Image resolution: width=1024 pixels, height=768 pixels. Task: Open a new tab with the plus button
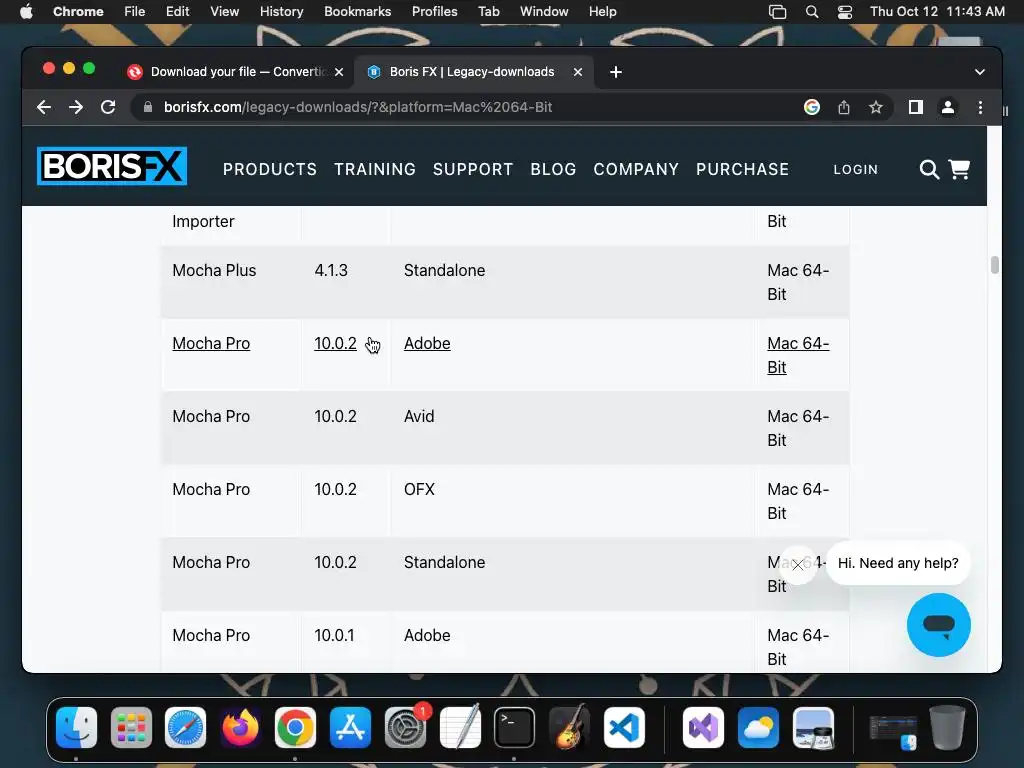click(615, 72)
